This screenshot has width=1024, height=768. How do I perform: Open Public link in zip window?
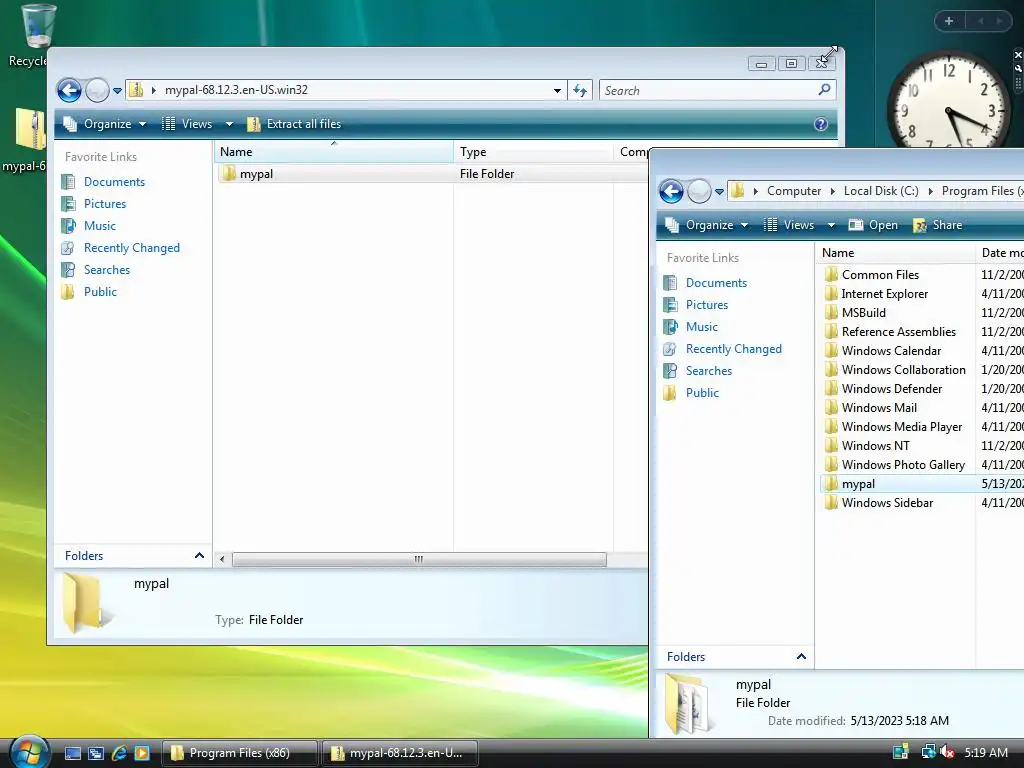[x=100, y=292]
